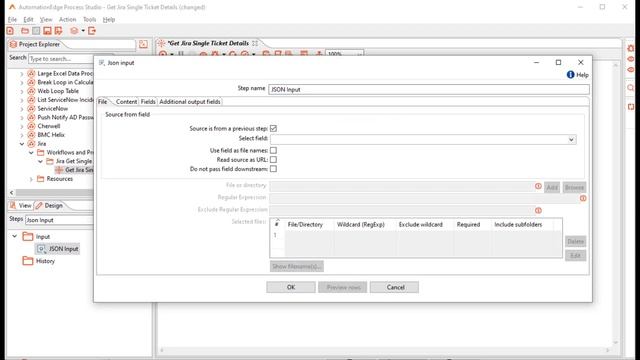This screenshot has width=640, height=360.
Task: Switch to the Content tab
Action: [x=126, y=102]
